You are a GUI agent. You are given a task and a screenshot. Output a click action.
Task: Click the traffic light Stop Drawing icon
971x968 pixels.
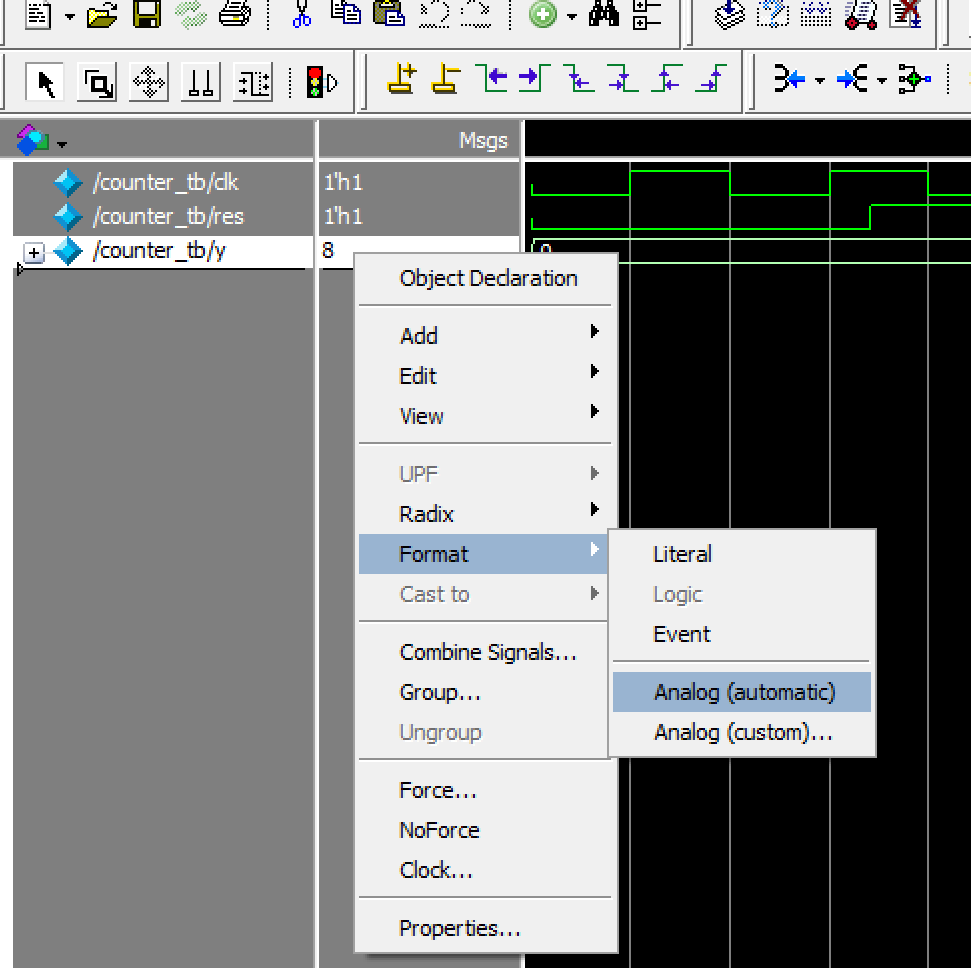point(322,82)
